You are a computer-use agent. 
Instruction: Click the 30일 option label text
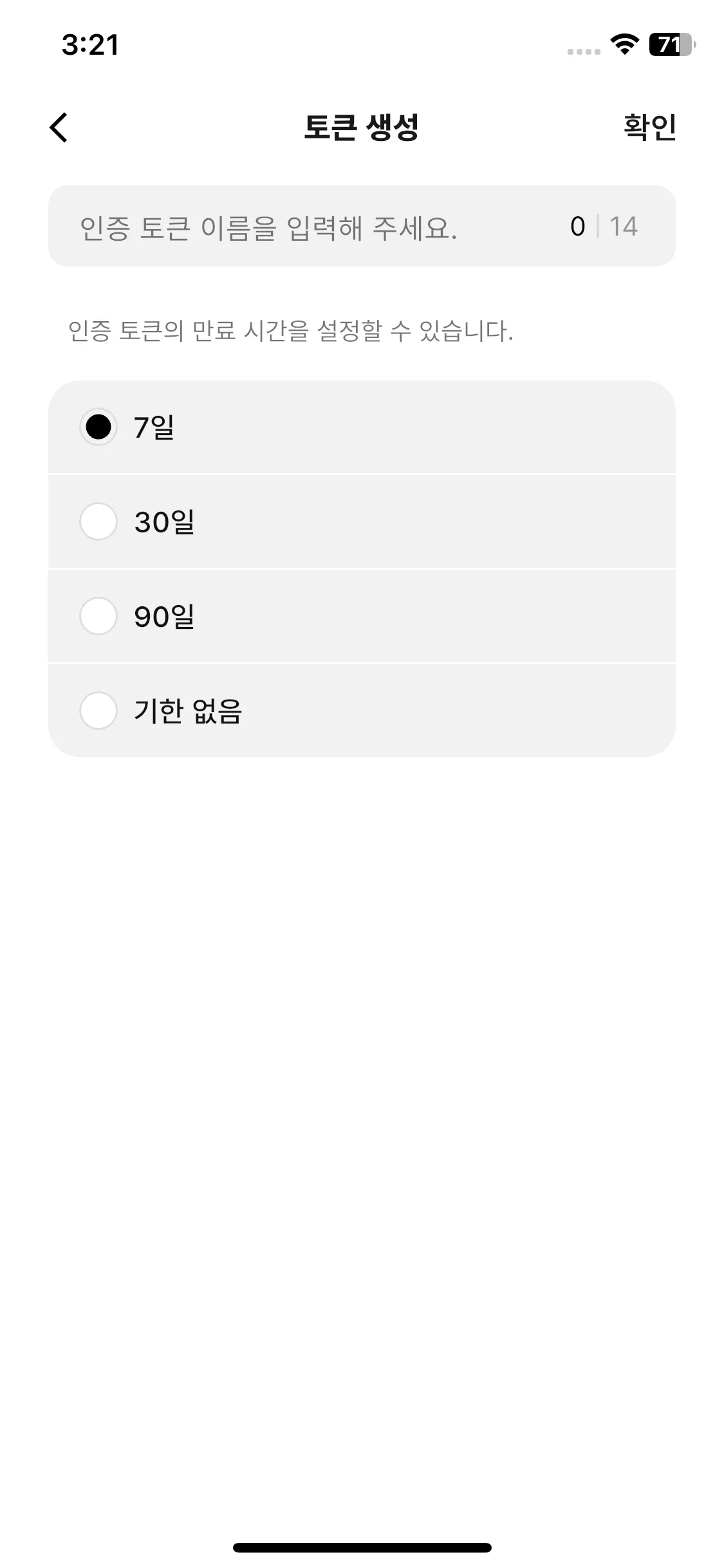pyautogui.click(x=164, y=521)
